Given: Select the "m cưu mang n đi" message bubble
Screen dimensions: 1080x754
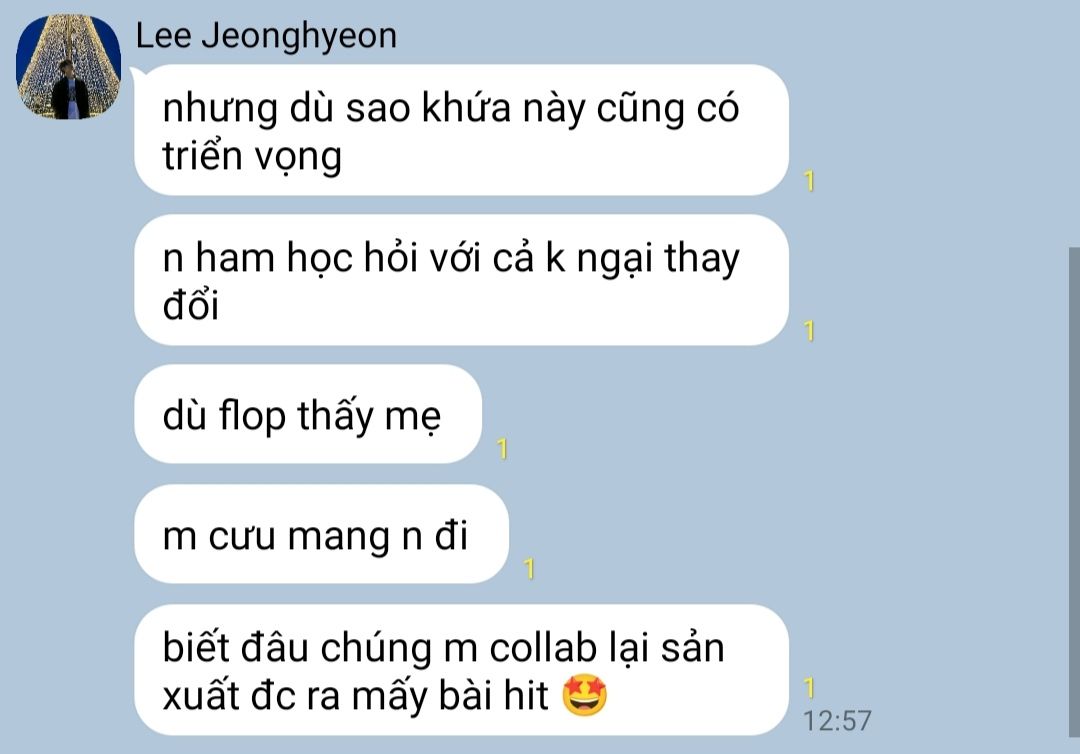Looking at the screenshot, I should tap(322, 534).
